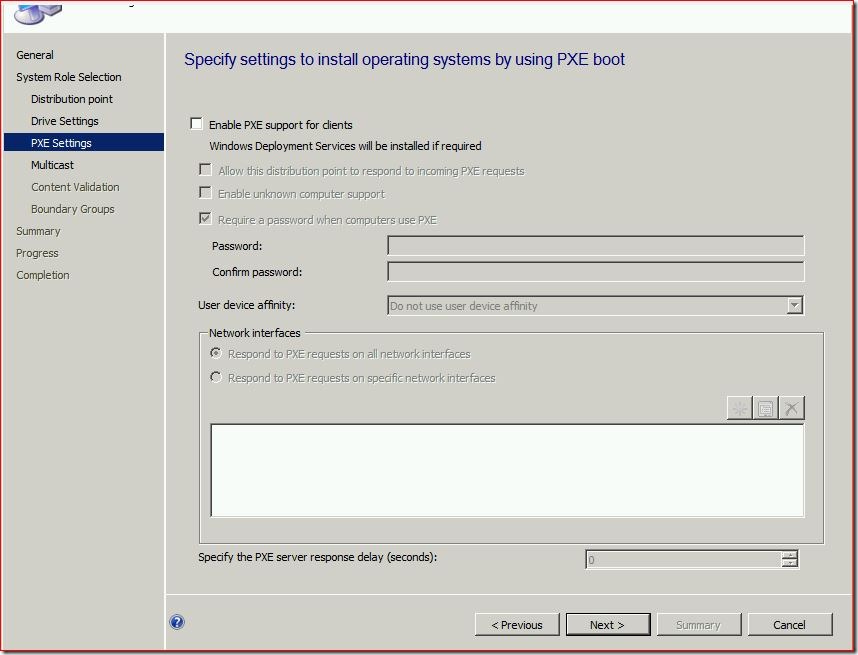Select Respond on specific network interfaces radio
The image size is (858, 655).
(216, 378)
